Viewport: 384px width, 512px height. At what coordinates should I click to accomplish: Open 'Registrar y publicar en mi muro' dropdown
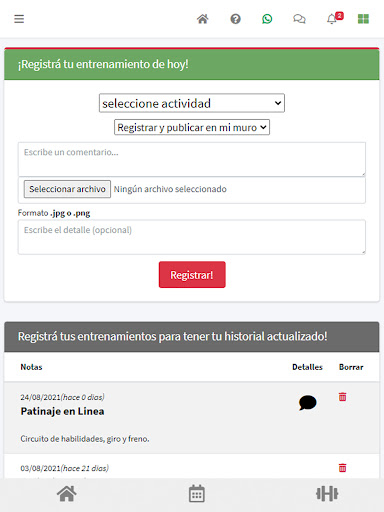(x=192, y=127)
